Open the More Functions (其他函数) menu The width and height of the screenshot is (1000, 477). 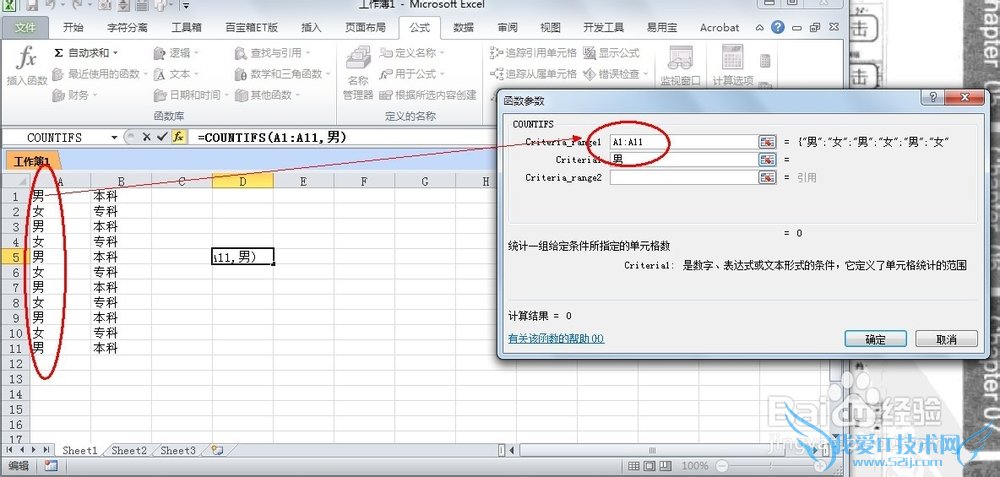268,95
